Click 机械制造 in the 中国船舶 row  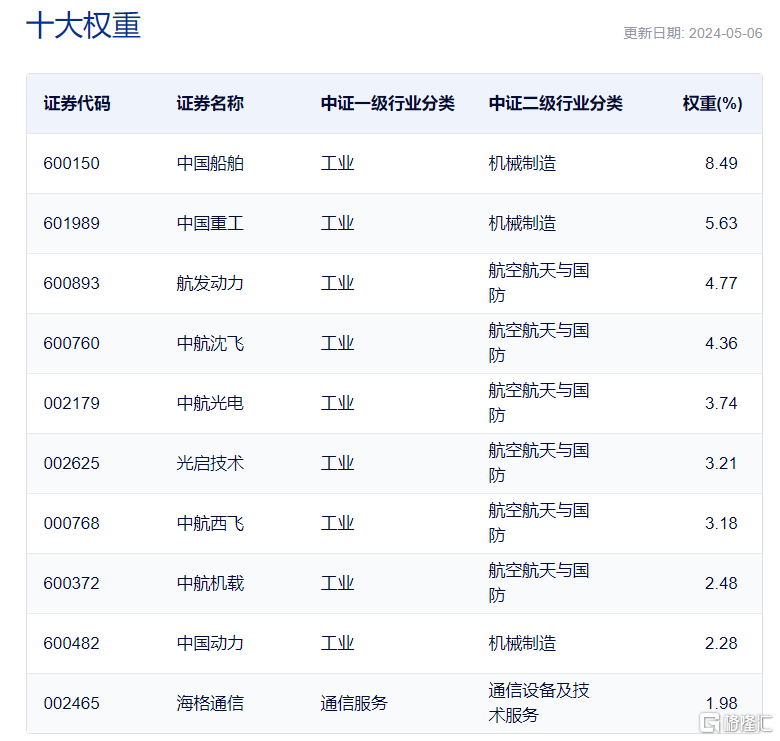pos(522,163)
